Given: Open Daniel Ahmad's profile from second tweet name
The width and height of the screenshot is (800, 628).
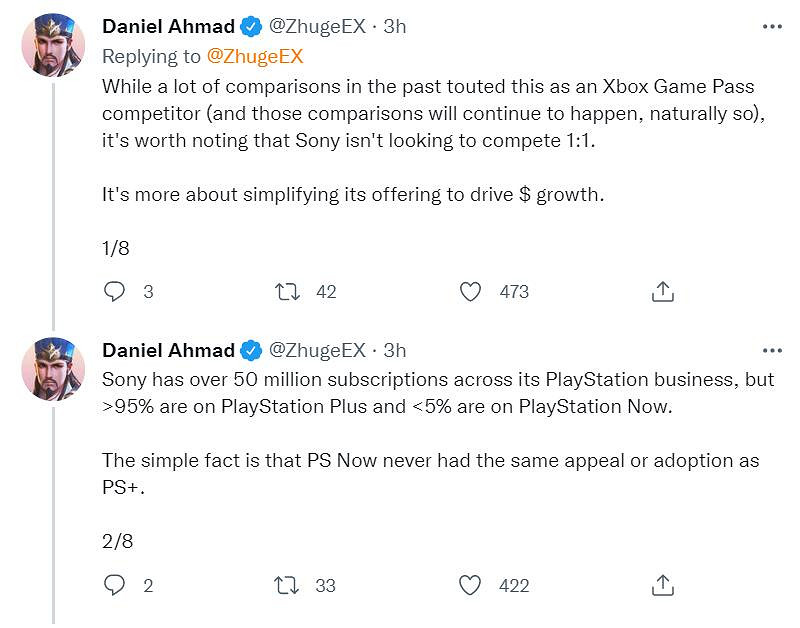Looking at the screenshot, I should (168, 350).
